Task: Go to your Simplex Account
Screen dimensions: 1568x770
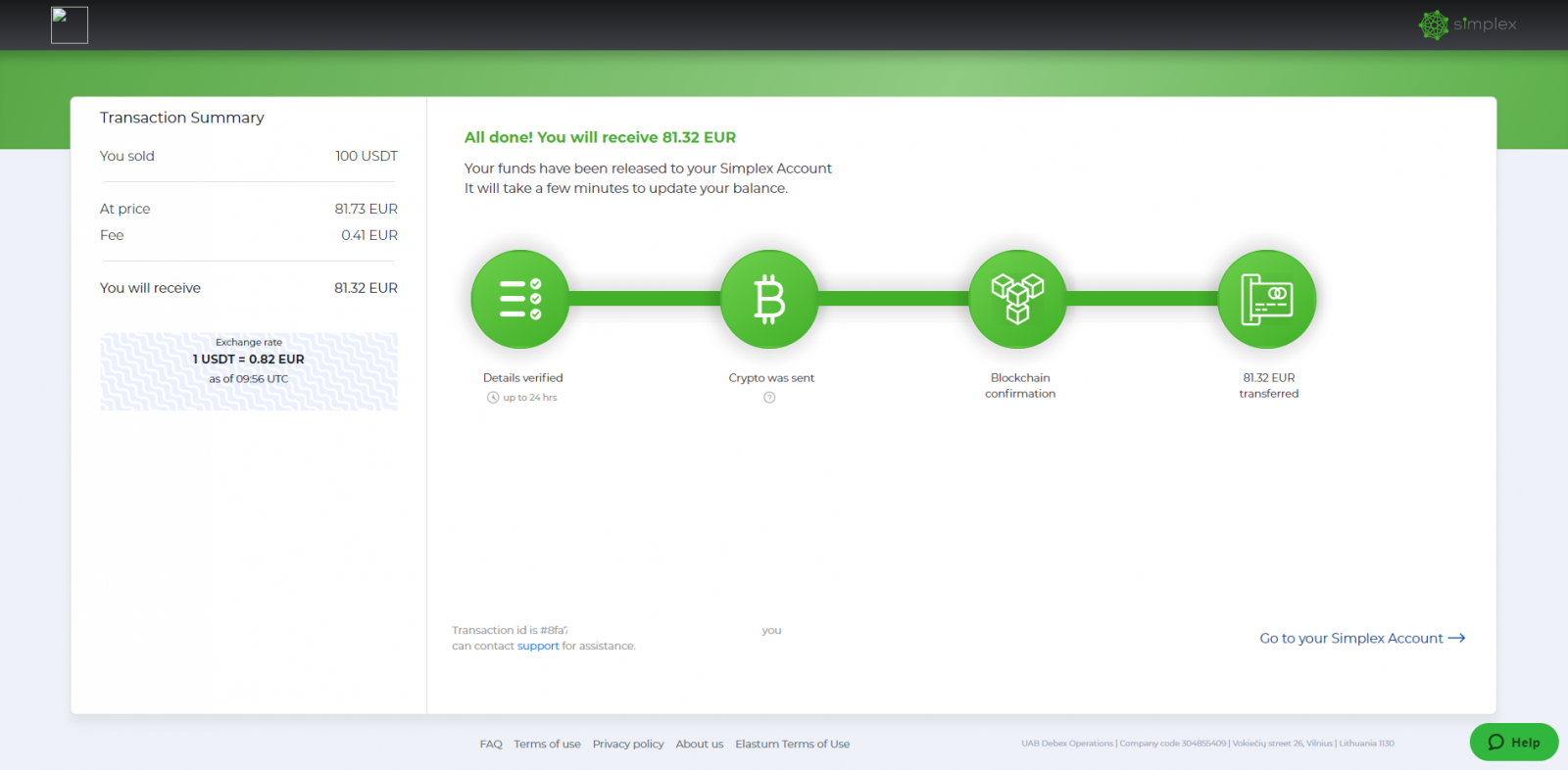Action: 1350,638
